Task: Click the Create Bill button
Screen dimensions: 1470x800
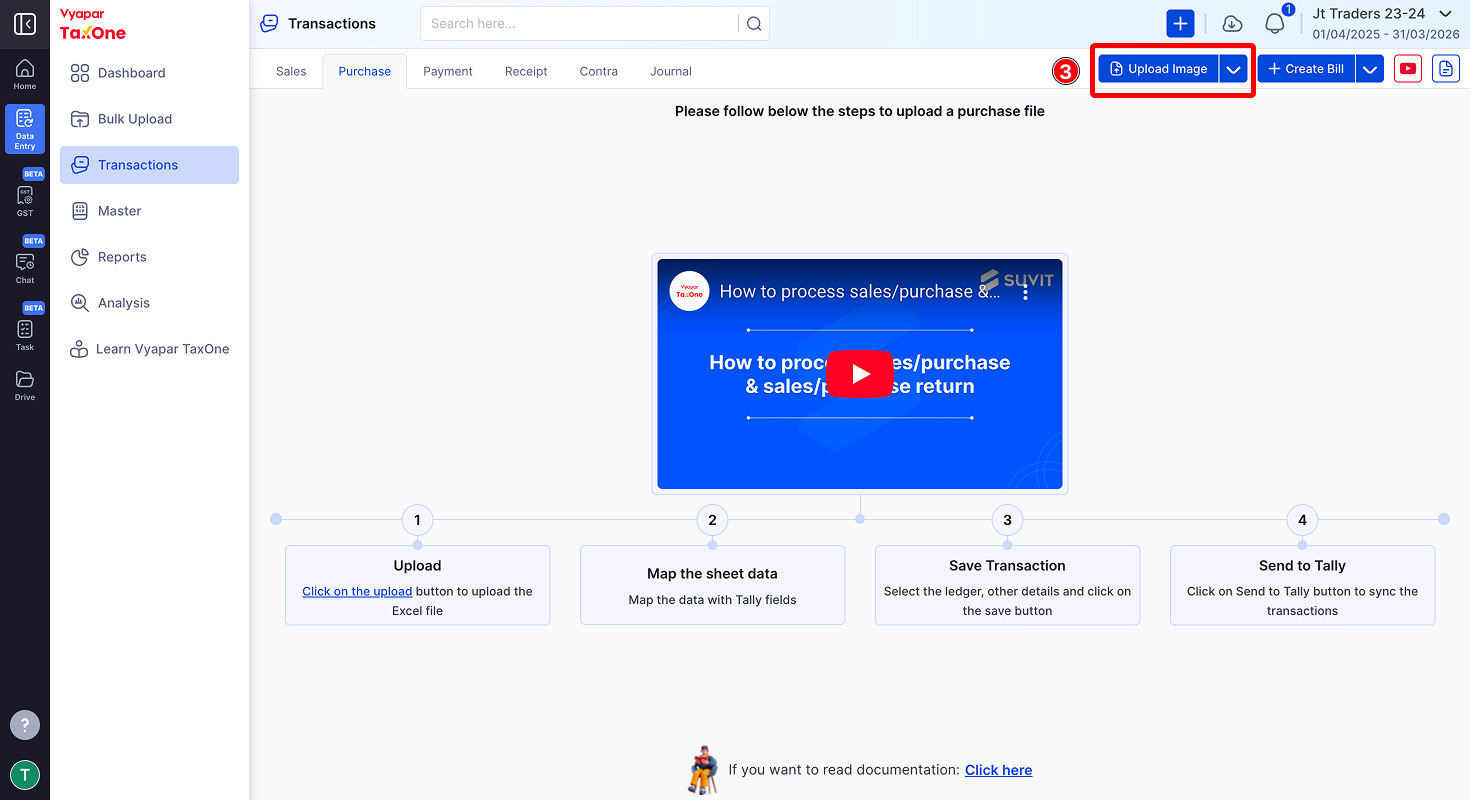Action: [1306, 69]
